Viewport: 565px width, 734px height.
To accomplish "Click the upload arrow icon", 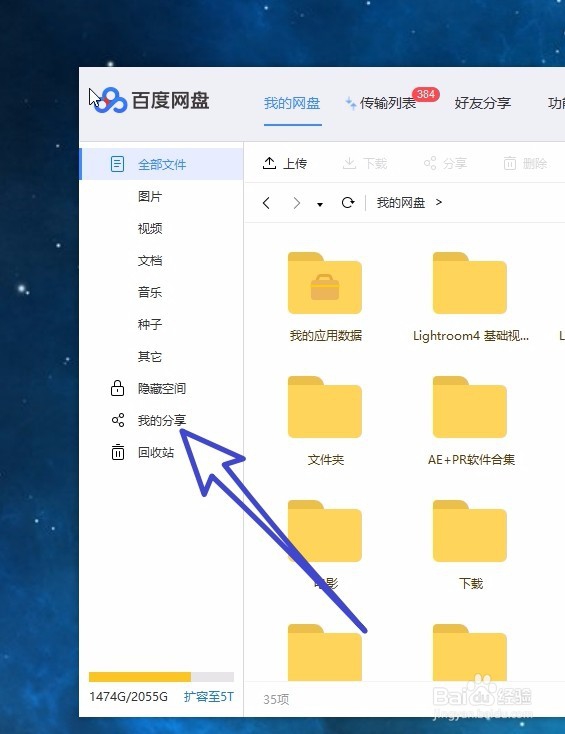I will (x=269, y=163).
